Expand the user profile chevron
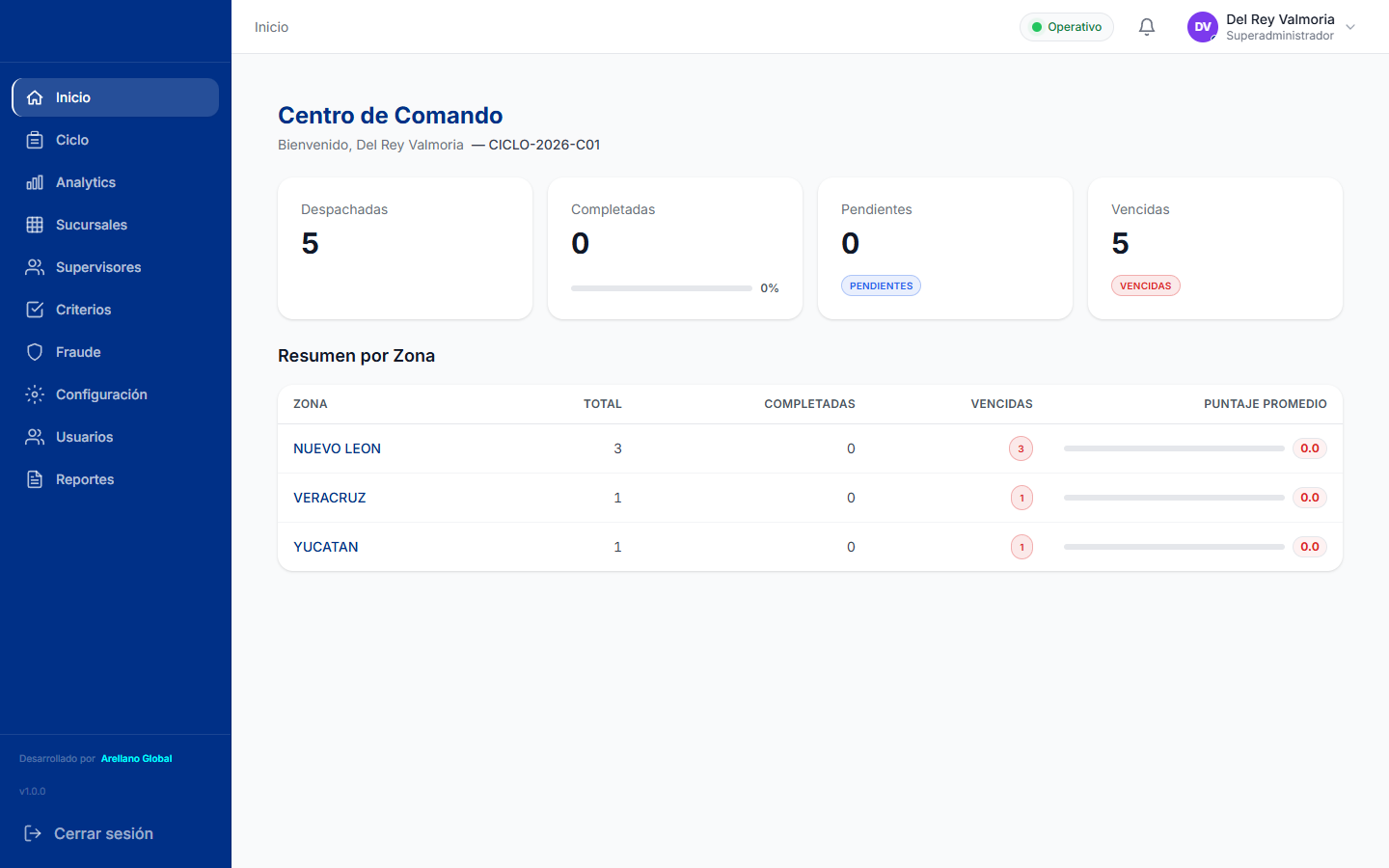Screen dimensions: 1389x868 [x=1350, y=27]
